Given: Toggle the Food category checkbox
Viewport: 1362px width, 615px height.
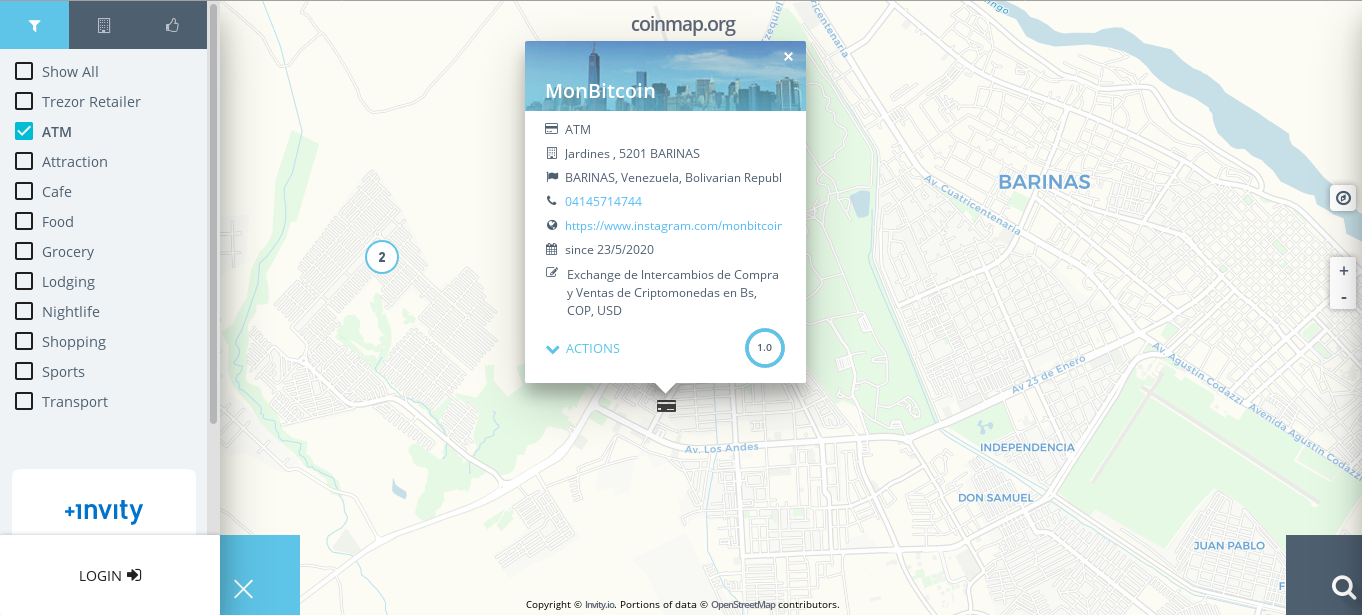Looking at the screenshot, I should coord(24,221).
